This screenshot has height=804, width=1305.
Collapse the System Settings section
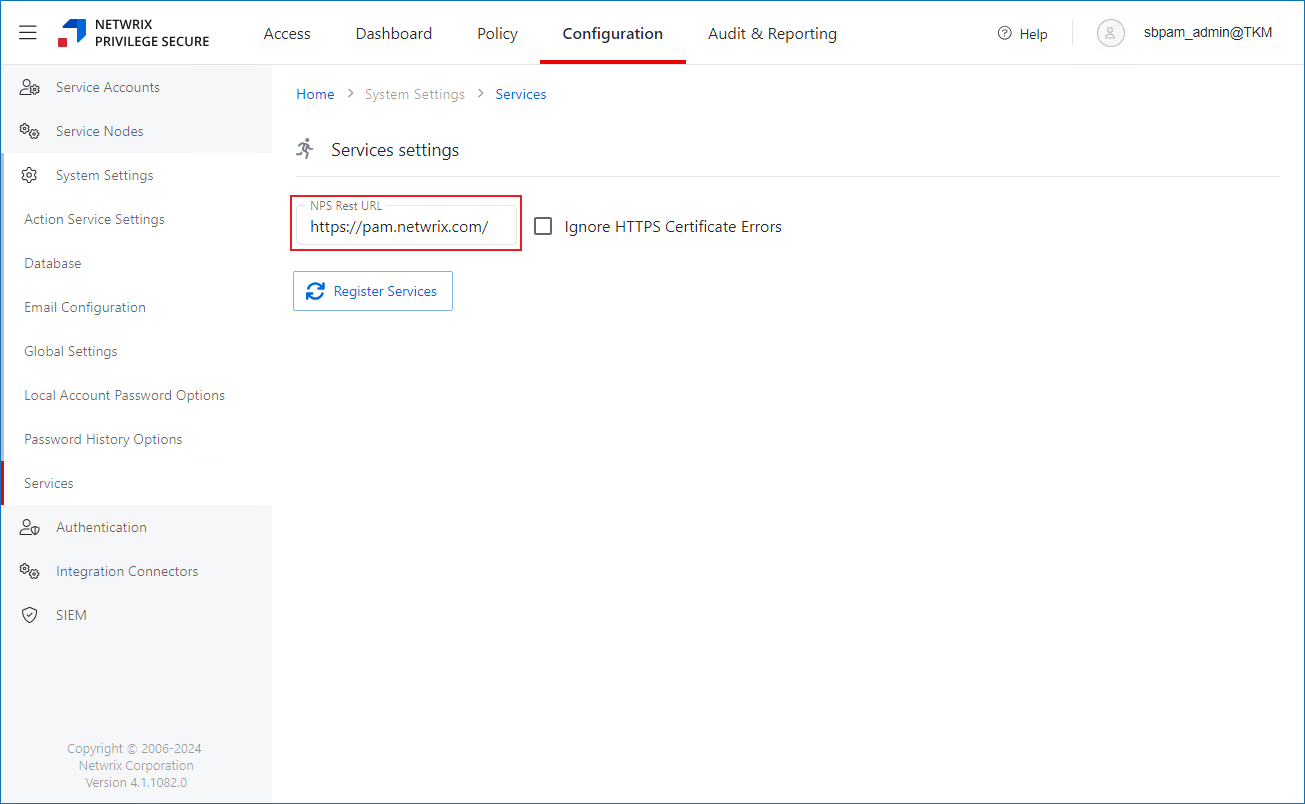tap(104, 175)
